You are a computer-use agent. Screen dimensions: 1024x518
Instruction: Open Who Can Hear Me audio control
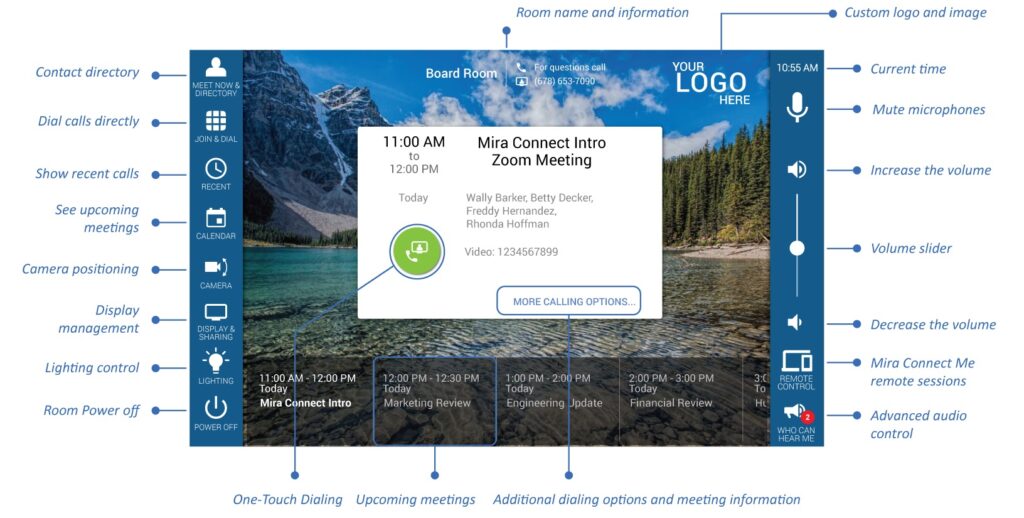796,423
